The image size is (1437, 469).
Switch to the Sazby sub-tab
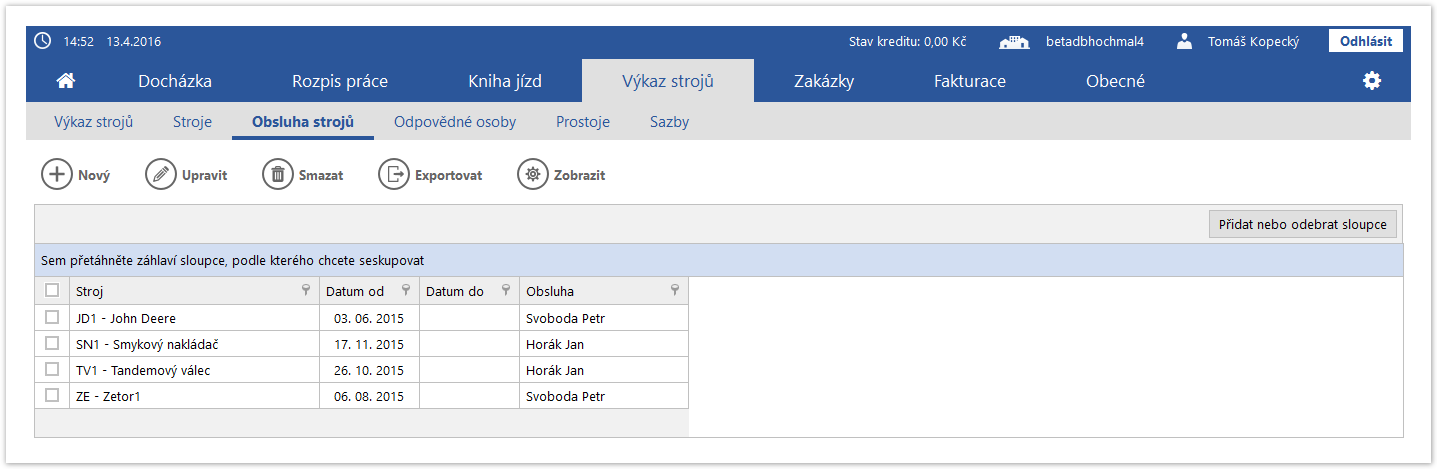click(x=669, y=122)
